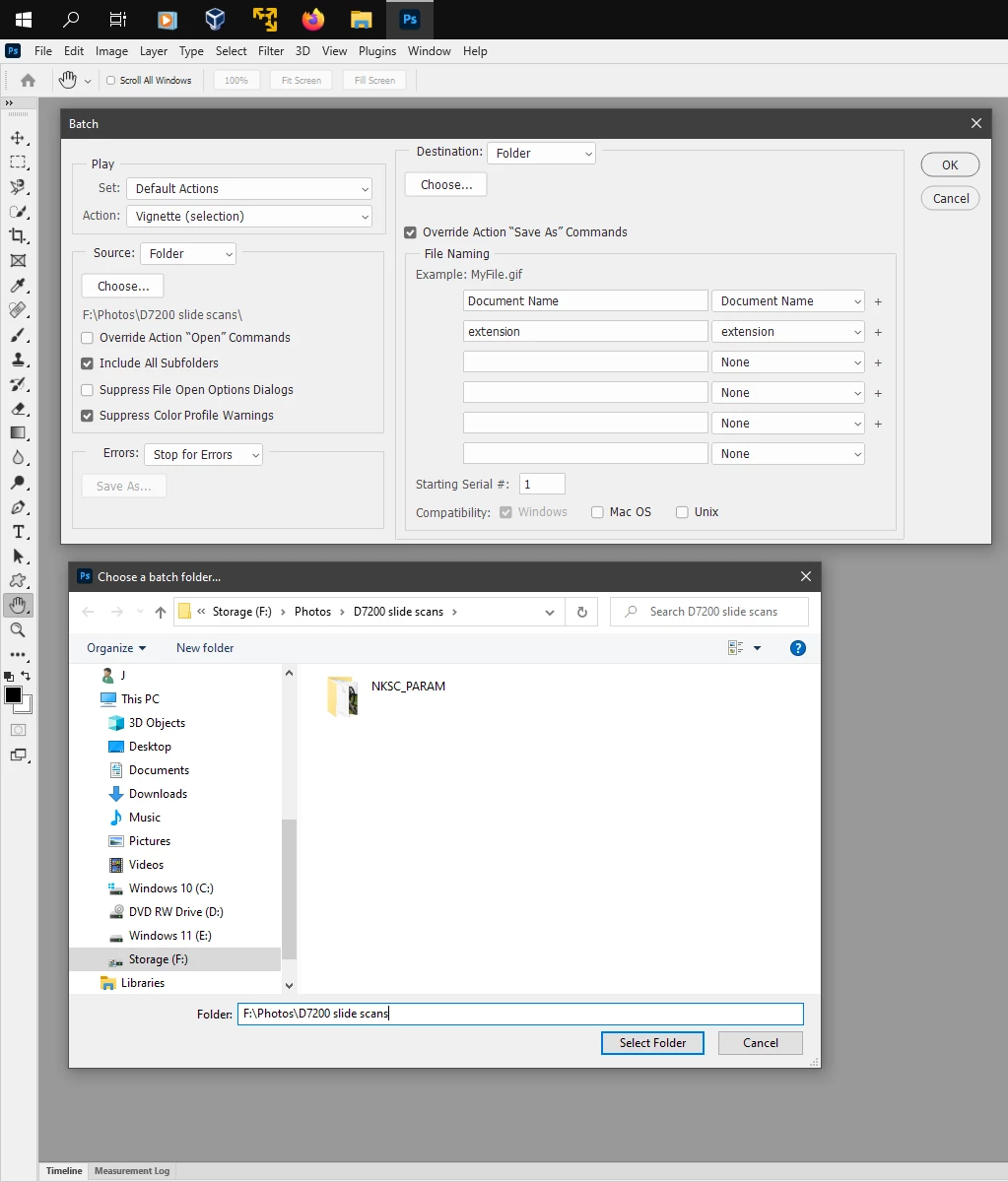
Task: Enable Mac OS compatibility checkbox
Action: [x=597, y=512]
